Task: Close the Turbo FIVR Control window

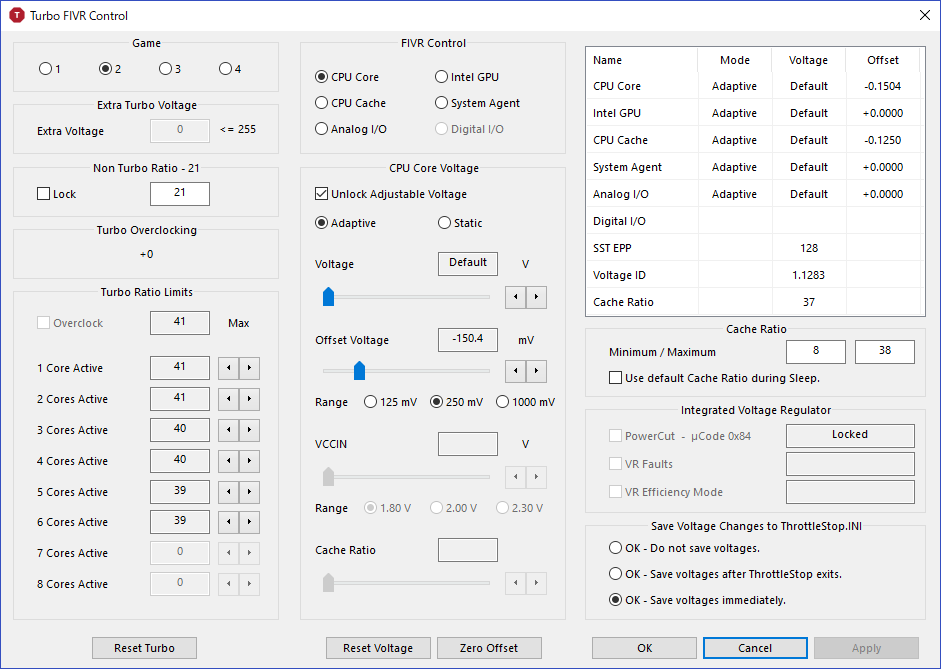Action: tap(925, 16)
